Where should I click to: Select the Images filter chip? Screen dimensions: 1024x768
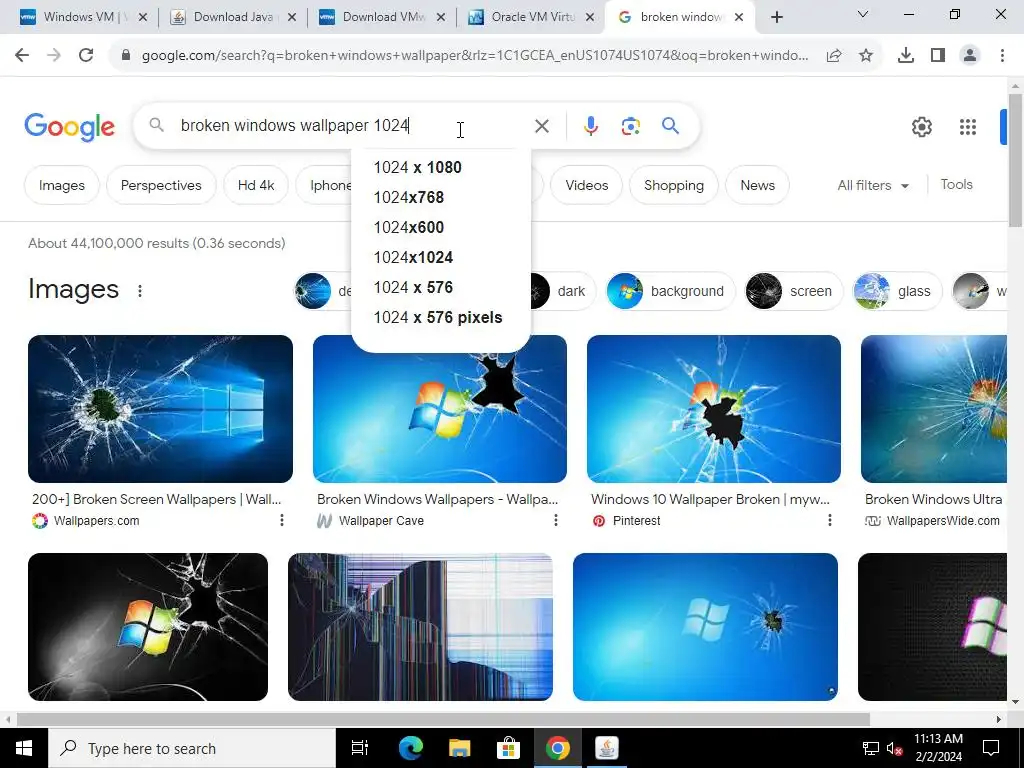(x=61, y=185)
